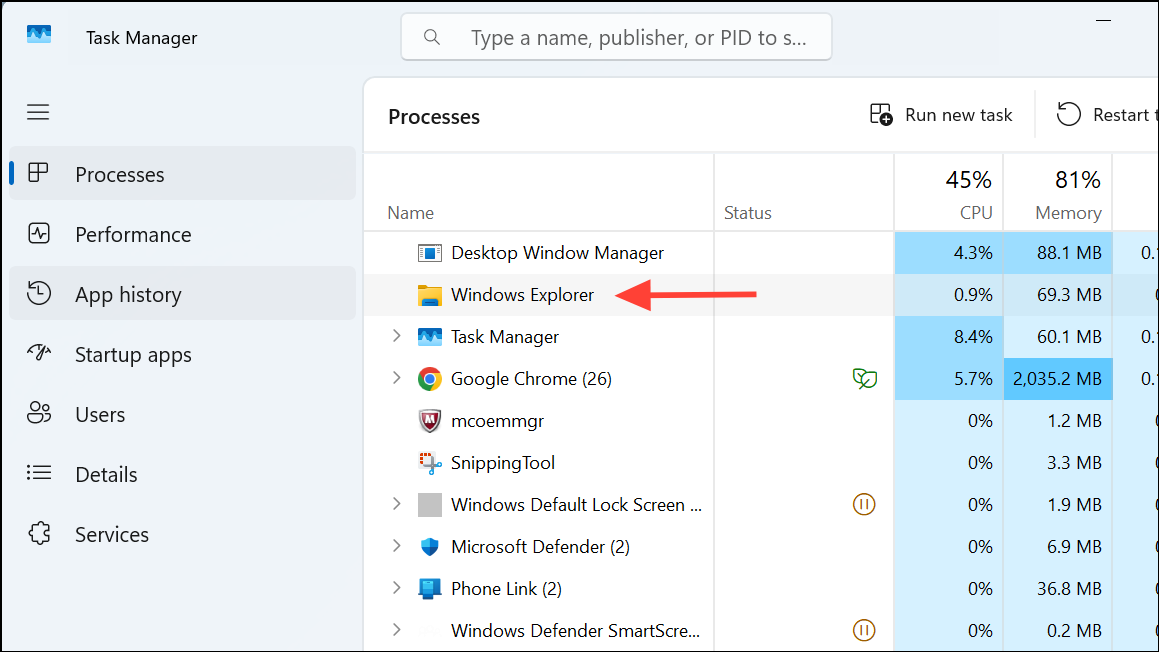Expand the Google Chrome (26) group
The height and width of the screenshot is (652, 1159).
click(397, 378)
